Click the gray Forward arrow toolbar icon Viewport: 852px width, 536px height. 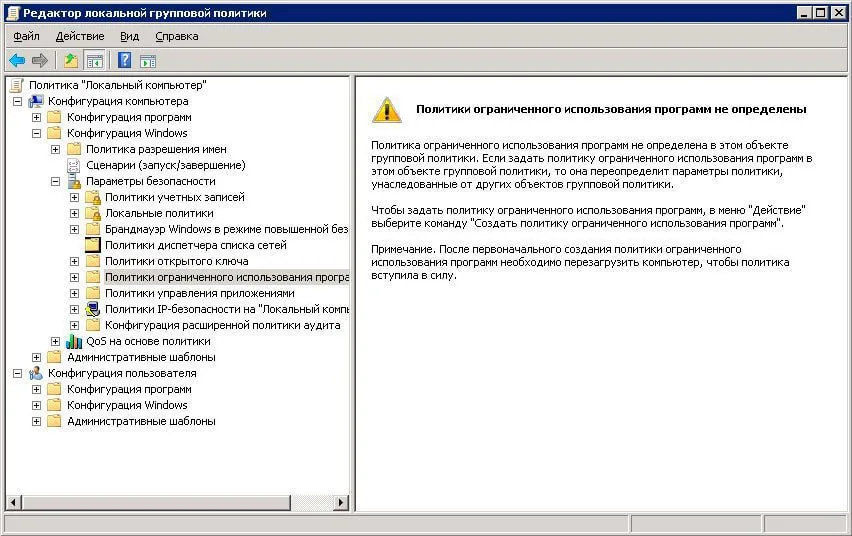point(40,60)
